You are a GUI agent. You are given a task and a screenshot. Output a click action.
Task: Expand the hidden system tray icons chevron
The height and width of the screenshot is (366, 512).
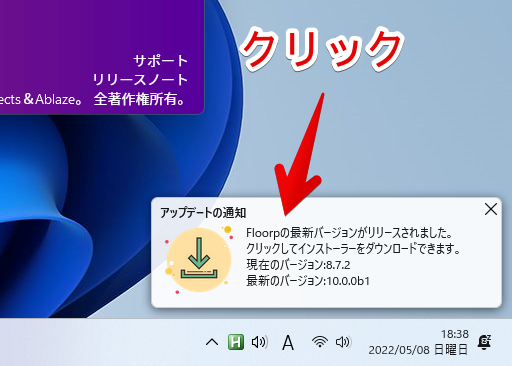coord(212,342)
